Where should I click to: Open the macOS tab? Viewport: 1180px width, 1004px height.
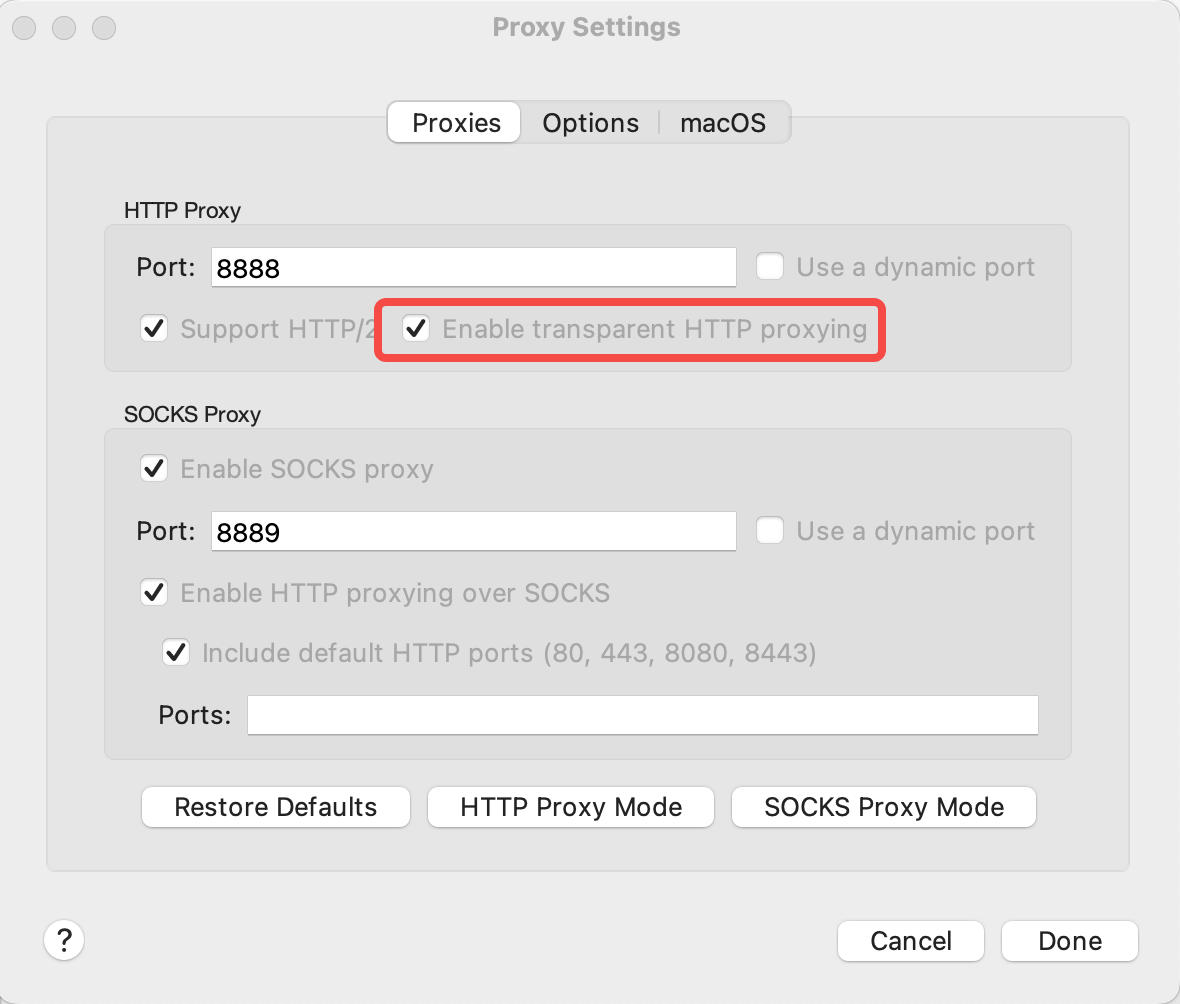(722, 123)
